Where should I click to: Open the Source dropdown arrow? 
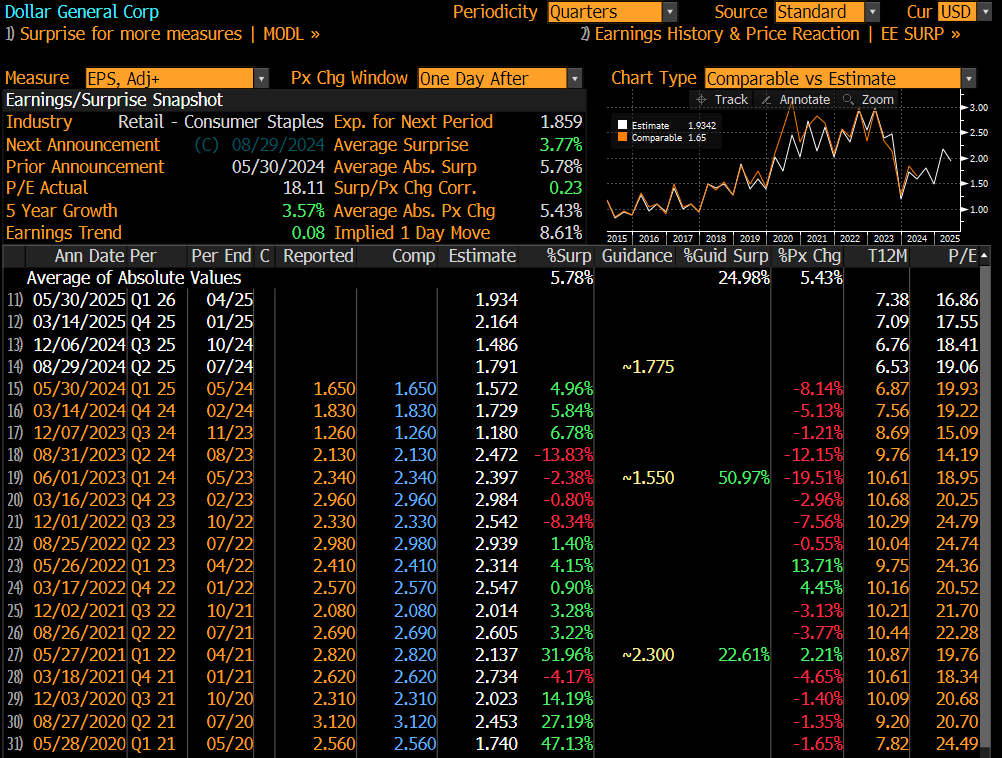click(x=872, y=12)
